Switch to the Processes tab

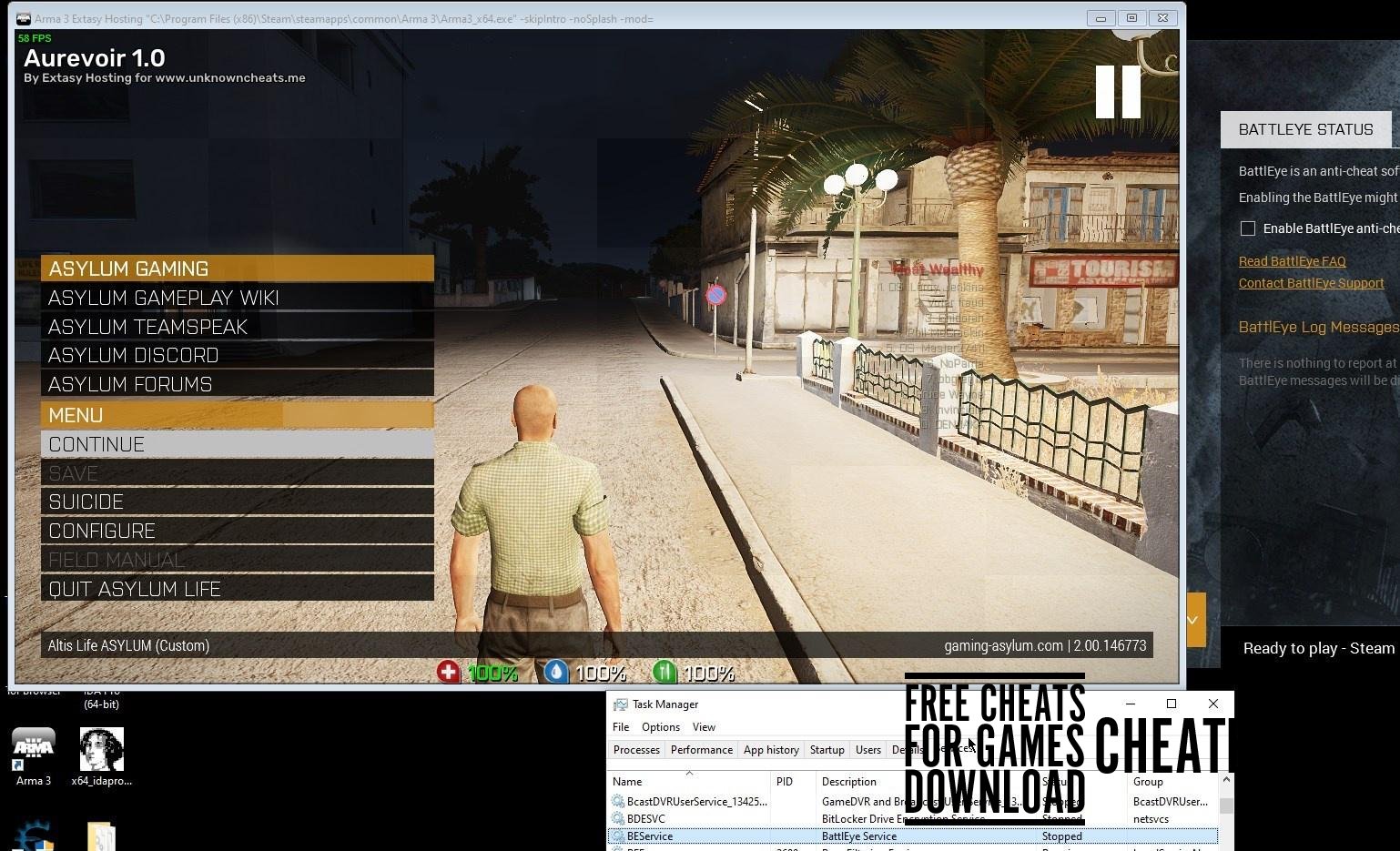point(636,750)
